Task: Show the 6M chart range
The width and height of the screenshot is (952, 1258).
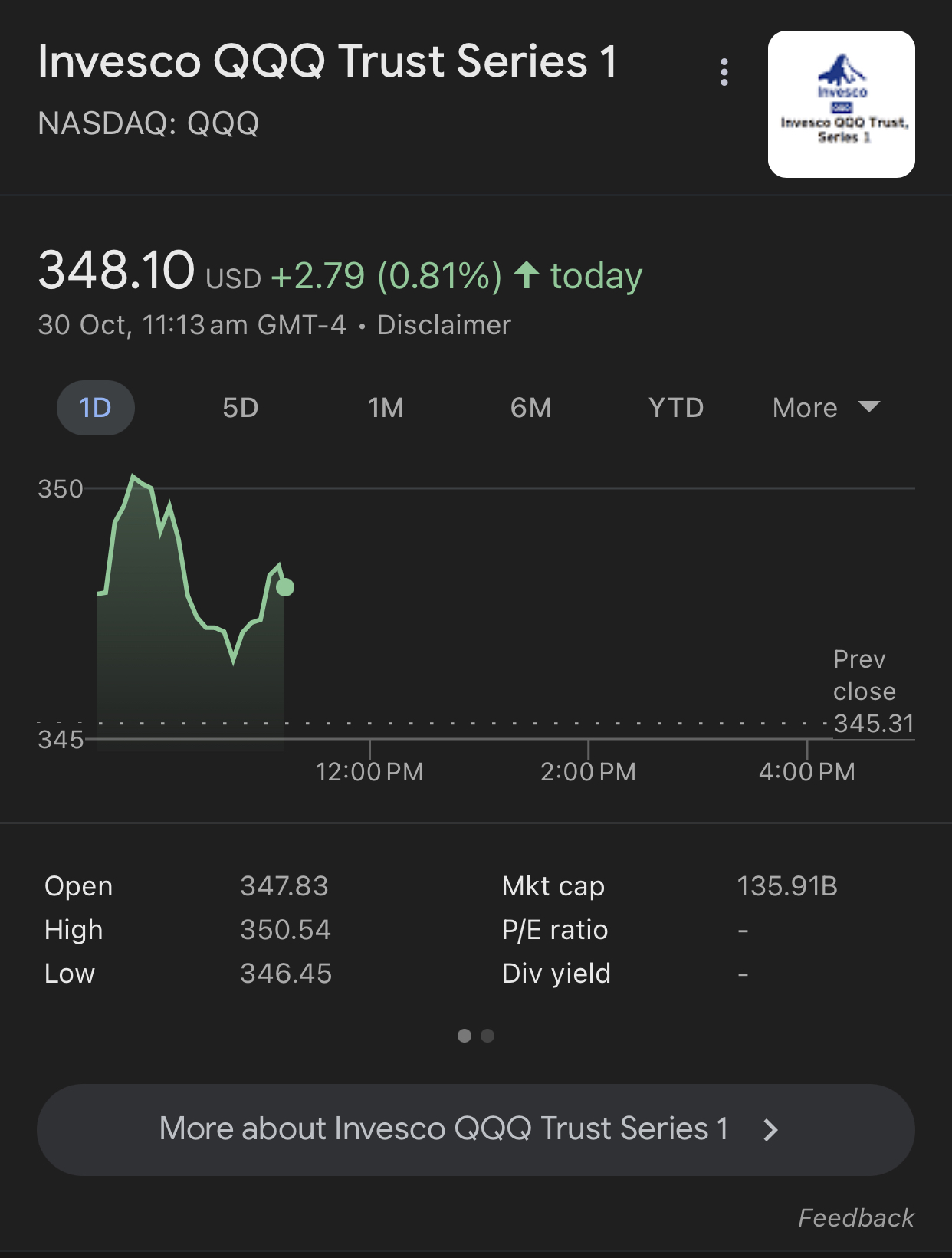Action: pyautogui.click(x=531, y=408)
